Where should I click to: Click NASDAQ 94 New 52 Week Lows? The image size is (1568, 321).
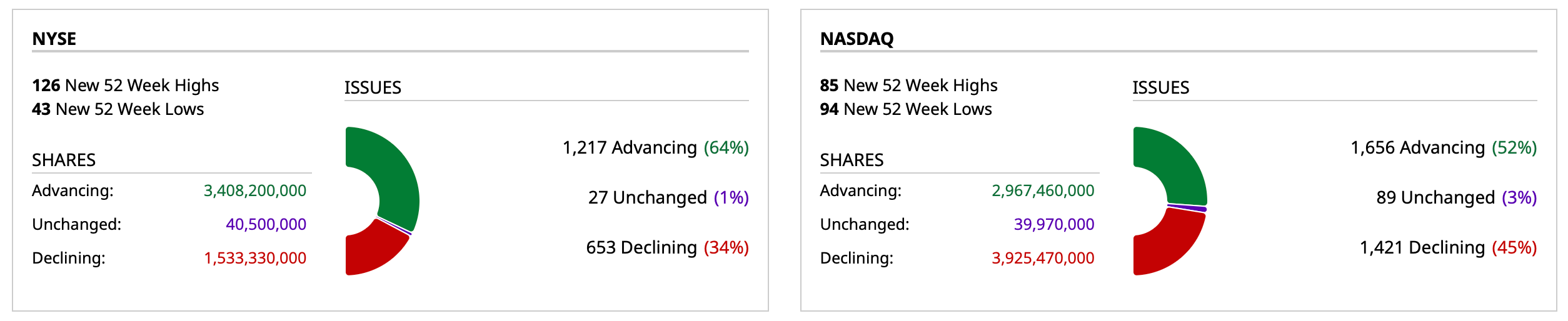click(x=906, y=109)
